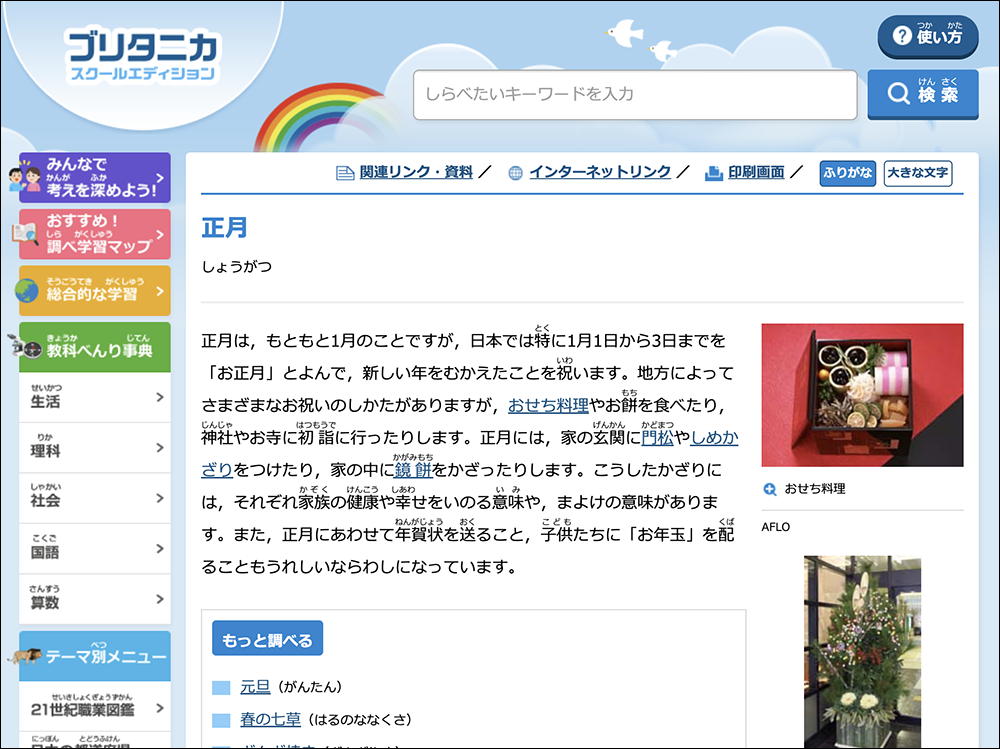Screen dimensions: 1000x749
Task: Follow the 鏡餅 link in the article
Action: [413, 470]
